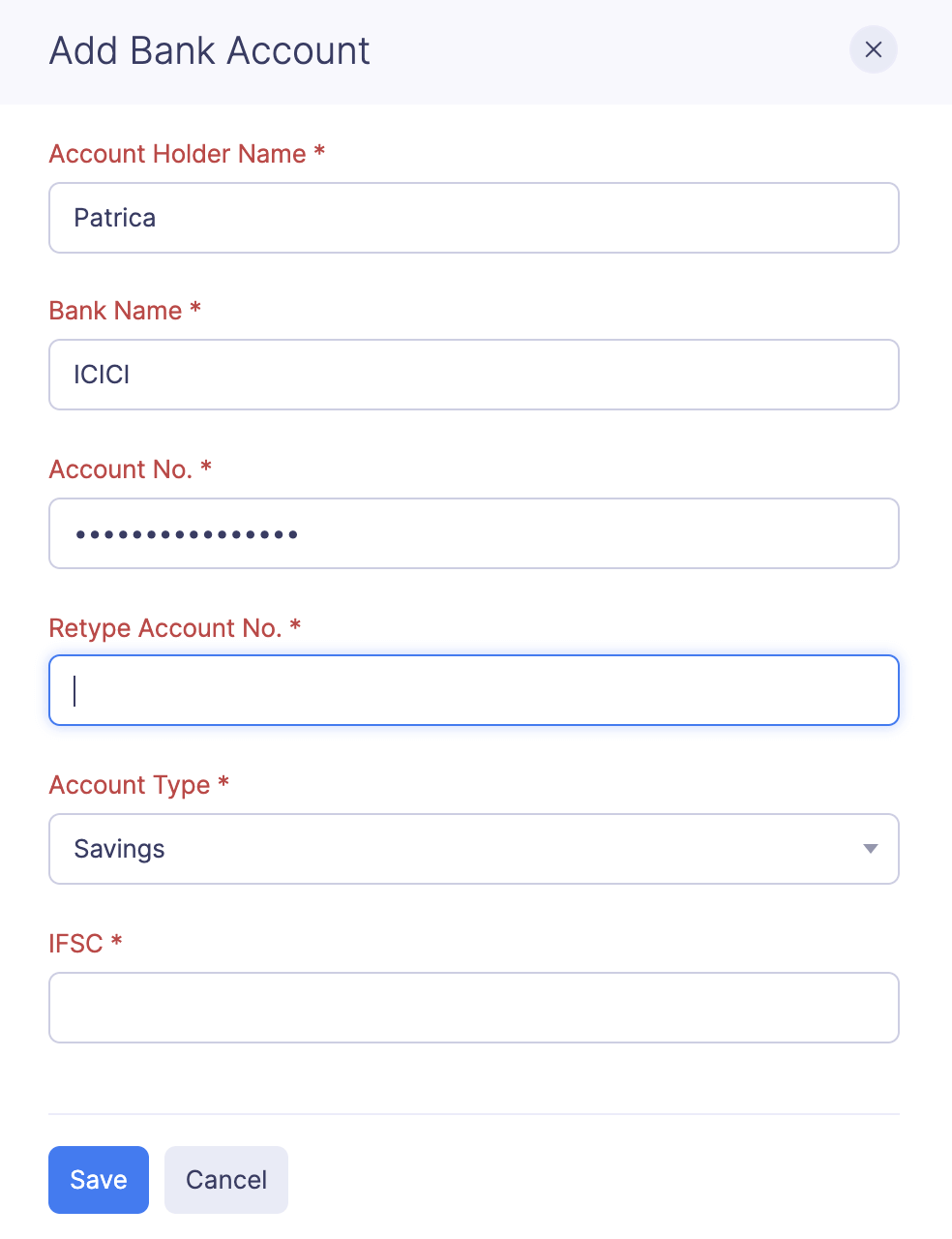Screen dimensions: 952x1239
Task: Click the close X icon on the dialog
Action: point(873,49)
